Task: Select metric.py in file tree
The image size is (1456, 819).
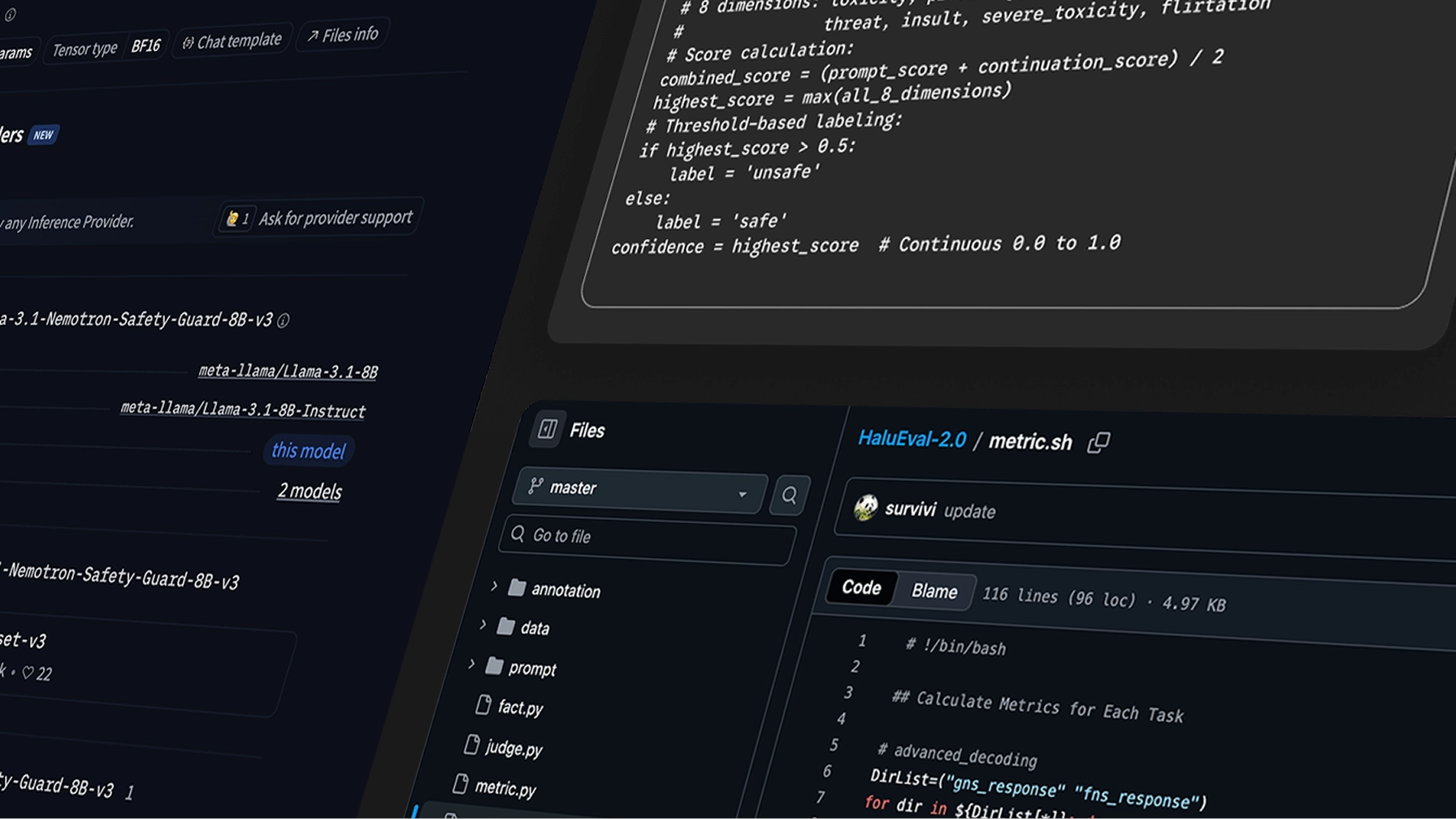Action: 505,788
